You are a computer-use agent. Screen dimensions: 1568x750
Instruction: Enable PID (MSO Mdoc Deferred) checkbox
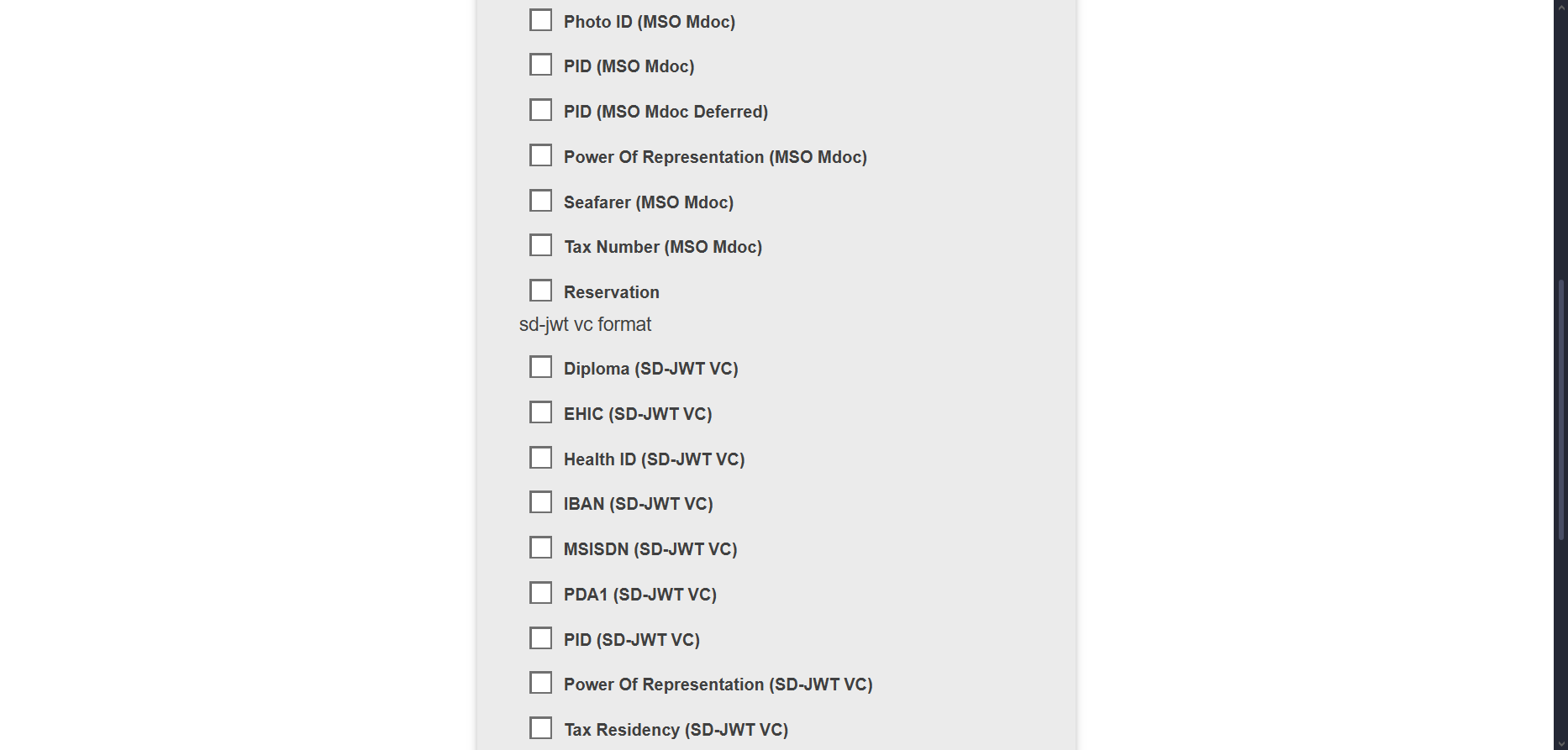(541, 111)
